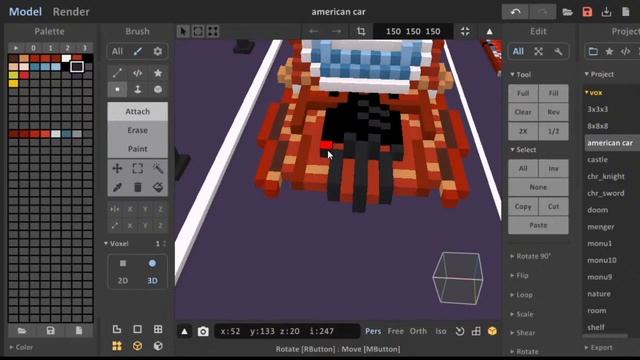Select the star brush icon in the Brush panel
Viewport: 640px width, 360px height.
point(158,73)
